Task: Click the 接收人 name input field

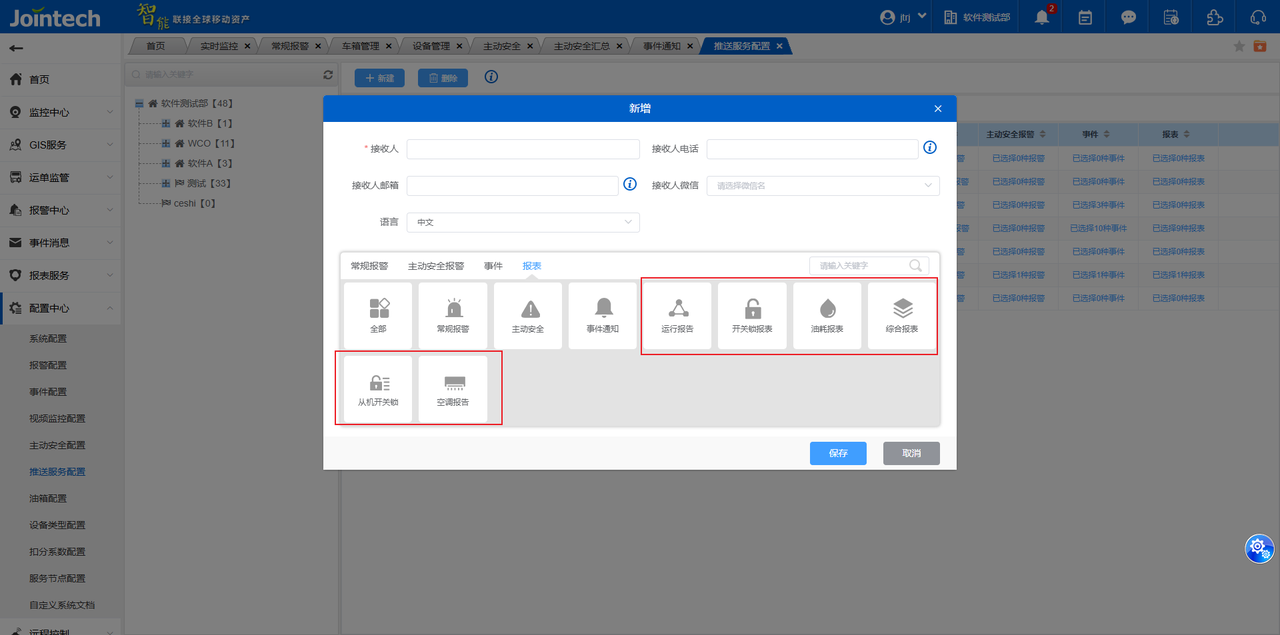Action: coord(522,149)
